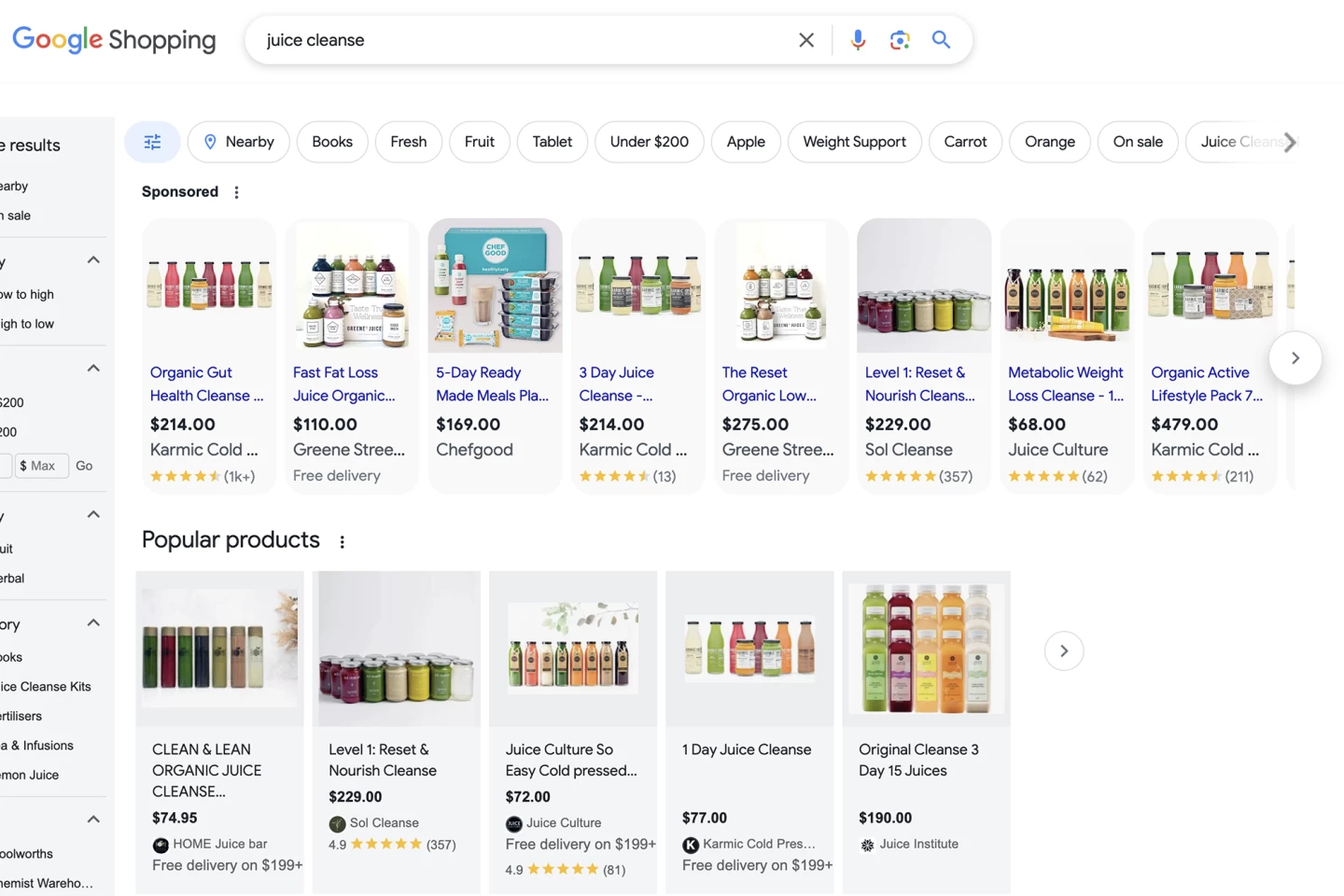Toggle the Under $200 filter chip

649,142
